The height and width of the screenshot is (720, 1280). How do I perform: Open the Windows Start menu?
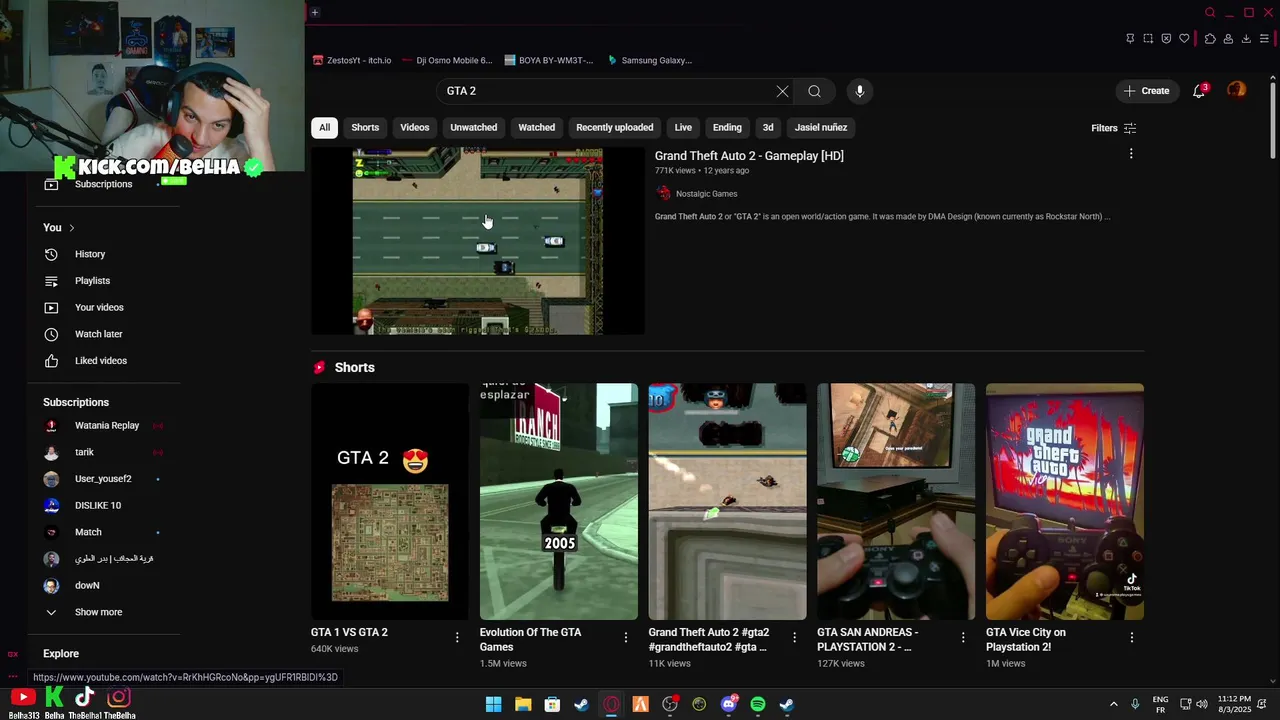pos(493,704)
